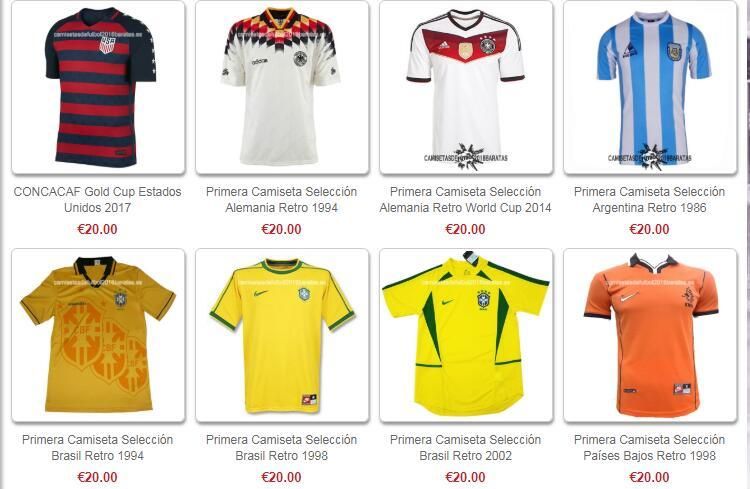
Task: Open the Alemania Retro 1994 jersey image
Action: (x=282, y=87)
